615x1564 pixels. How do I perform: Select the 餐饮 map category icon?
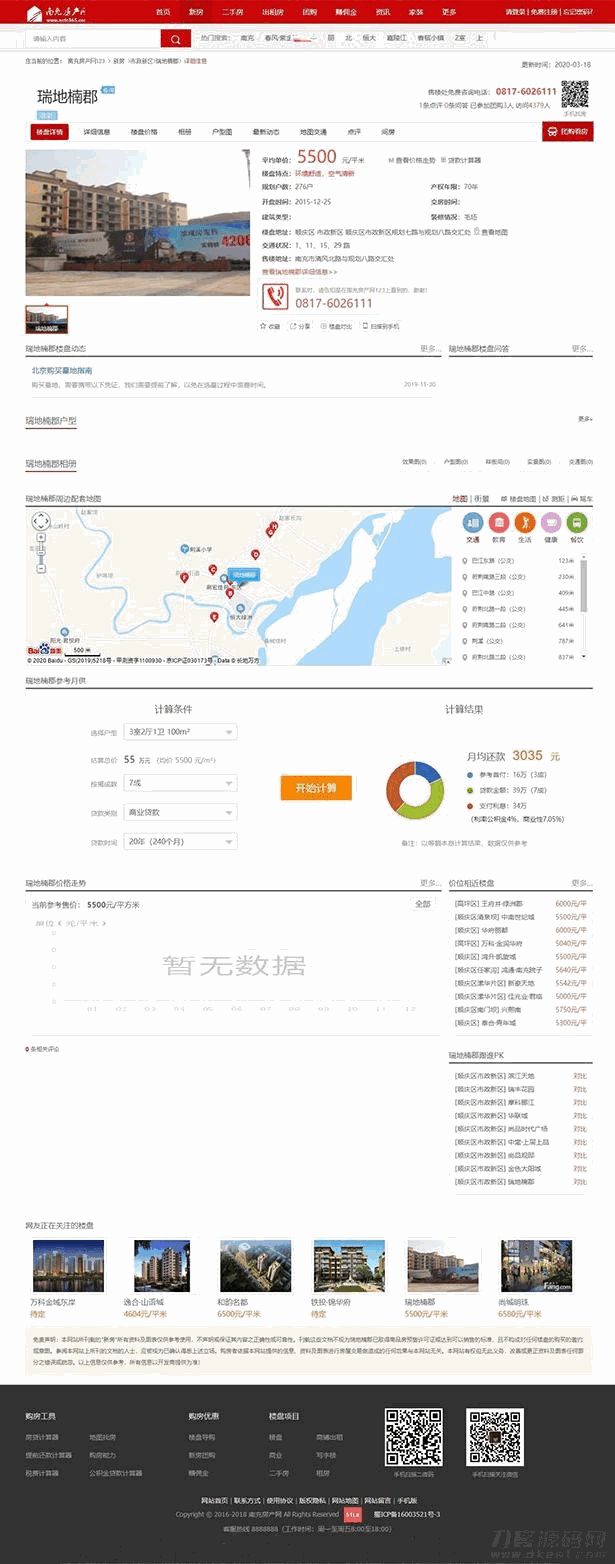pos(577,522)
